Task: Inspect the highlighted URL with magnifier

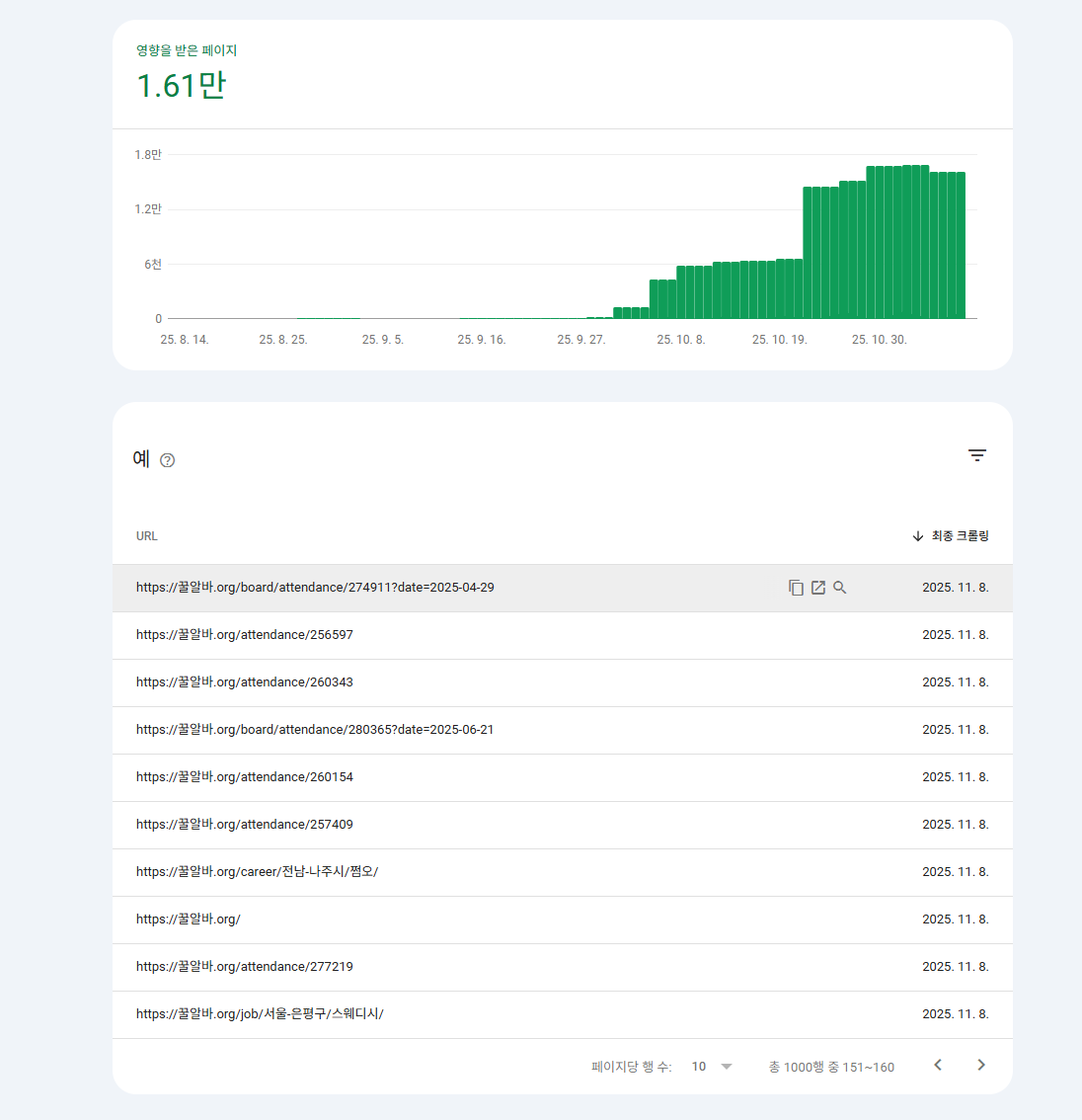Action: pyautogui.click(x=840, y=588)
